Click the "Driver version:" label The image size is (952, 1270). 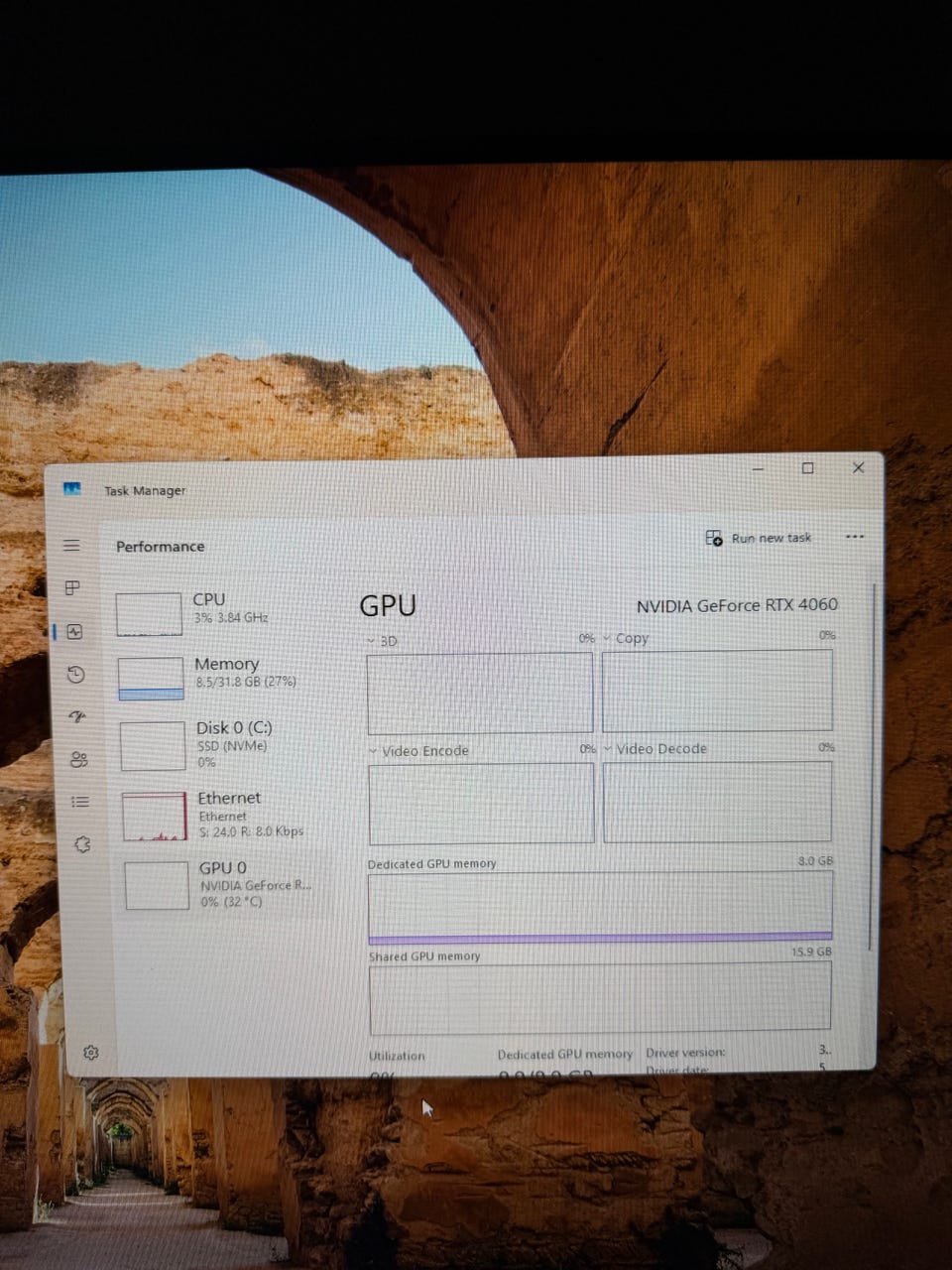coord(685,1053)
